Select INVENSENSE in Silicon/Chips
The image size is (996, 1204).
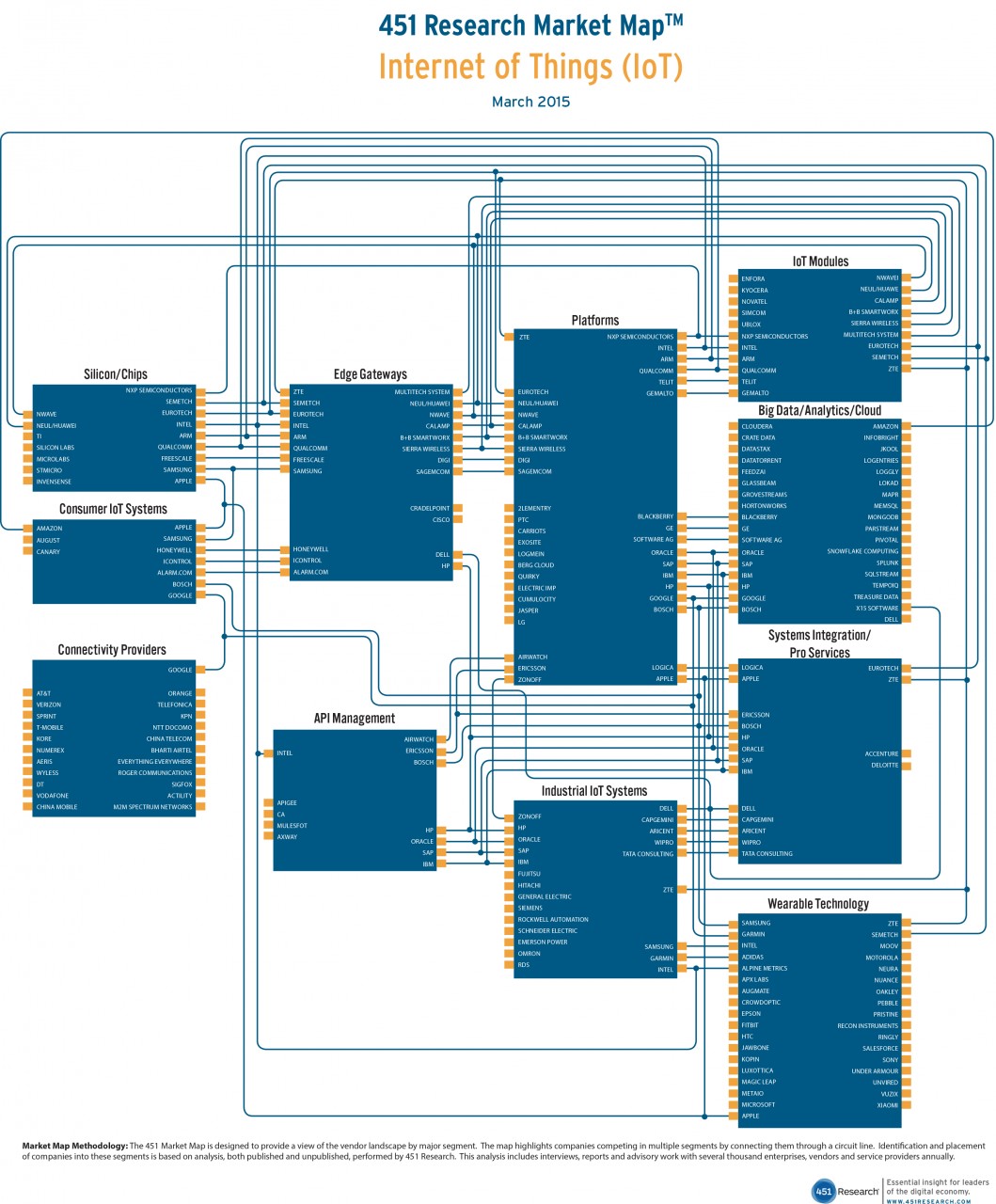click(54, 481)
